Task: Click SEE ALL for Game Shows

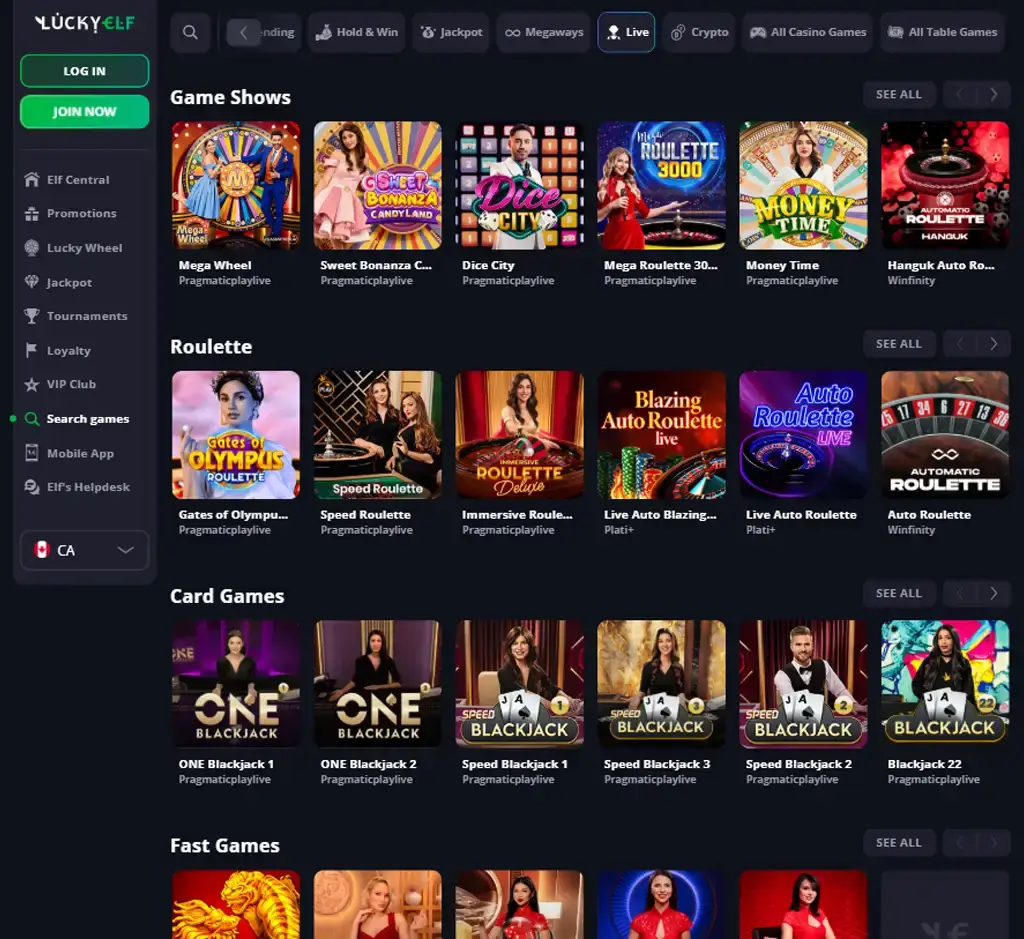Action: pyautogui.click(x=899, y=95)
